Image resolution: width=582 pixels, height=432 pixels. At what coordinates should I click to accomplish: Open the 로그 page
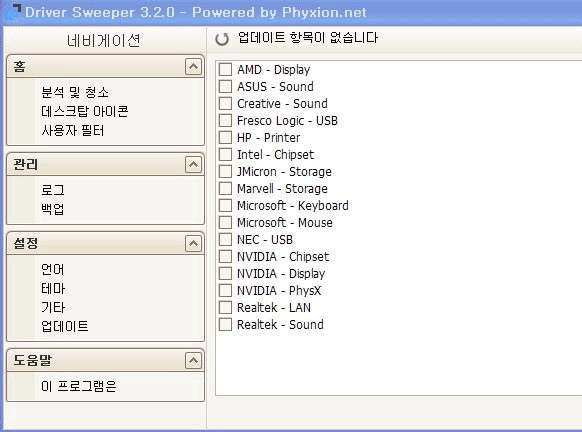[53, 190]
